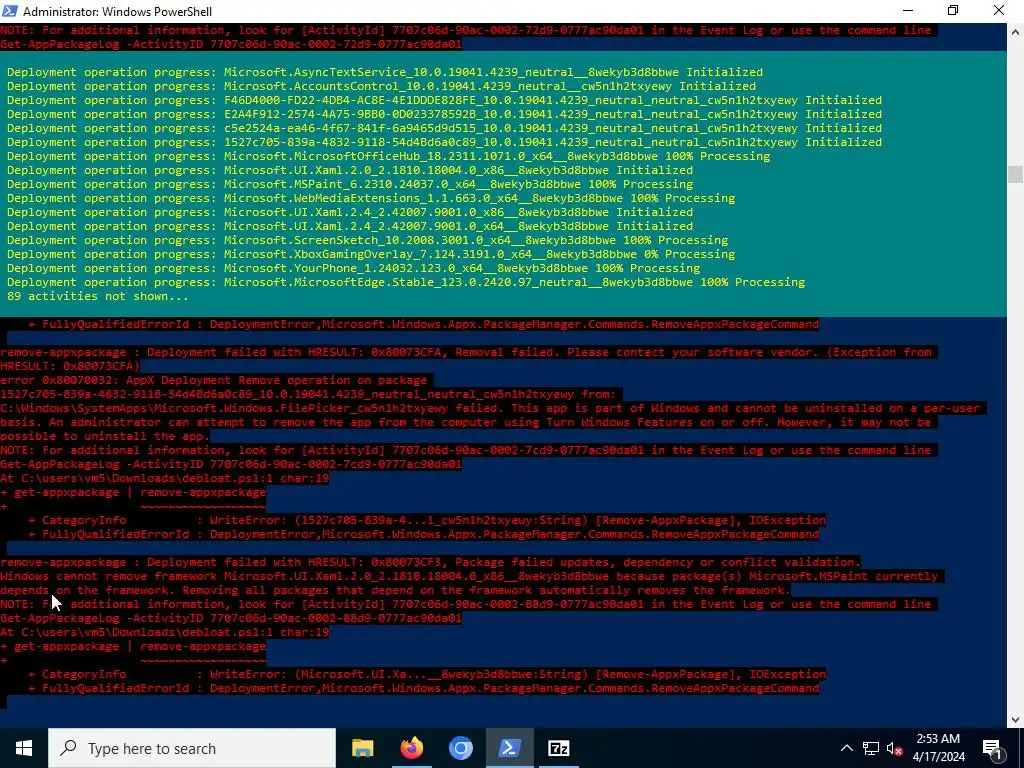Open the clock showing 2:53 AM

pos(938,748)
